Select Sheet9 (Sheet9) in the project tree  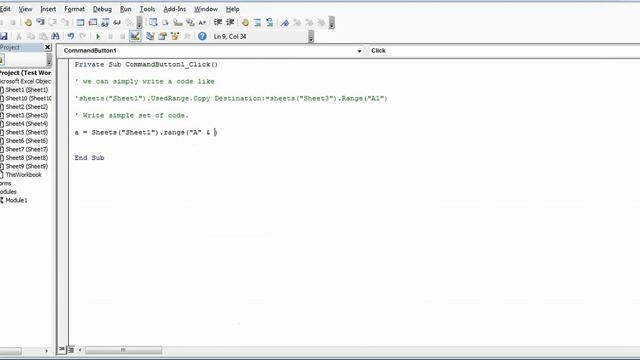click(x=27, y=166)
